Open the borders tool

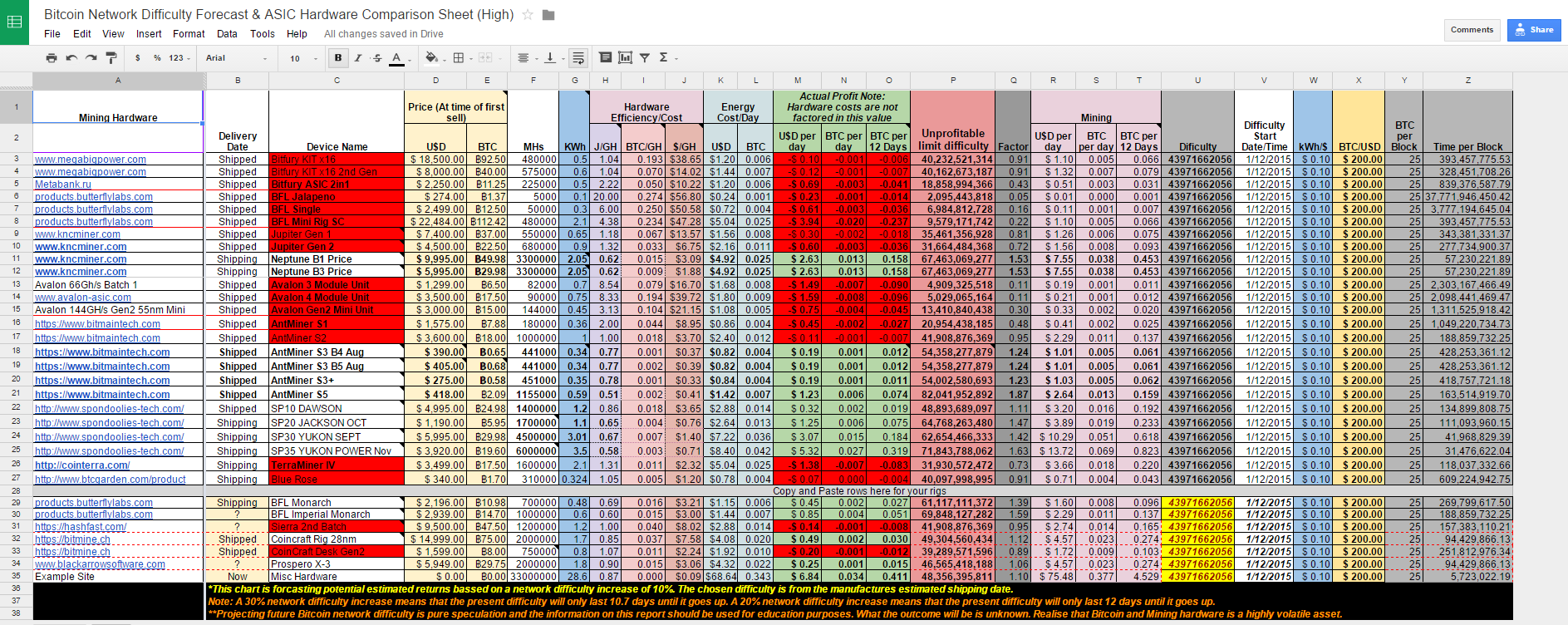click(459, 58)
